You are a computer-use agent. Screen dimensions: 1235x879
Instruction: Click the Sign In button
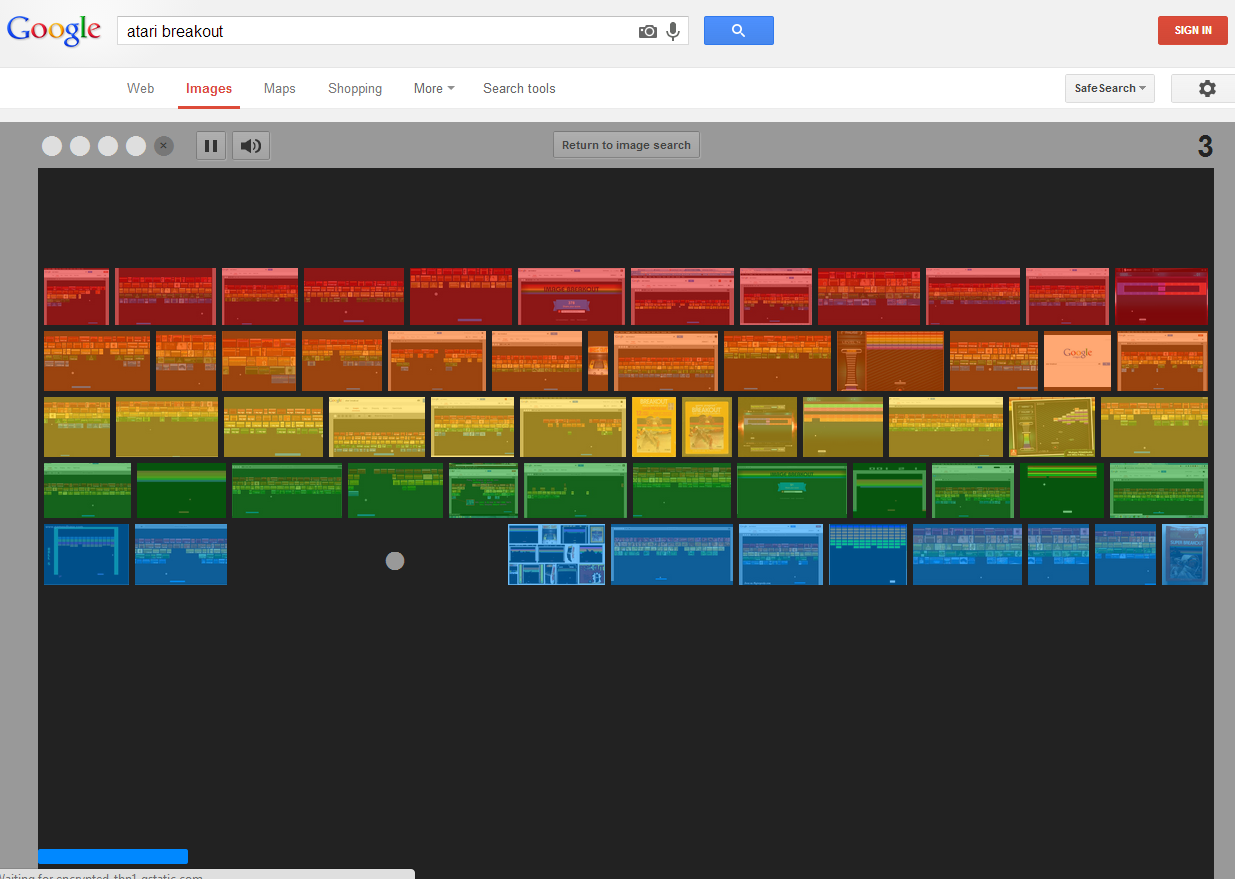point(1193,30)
